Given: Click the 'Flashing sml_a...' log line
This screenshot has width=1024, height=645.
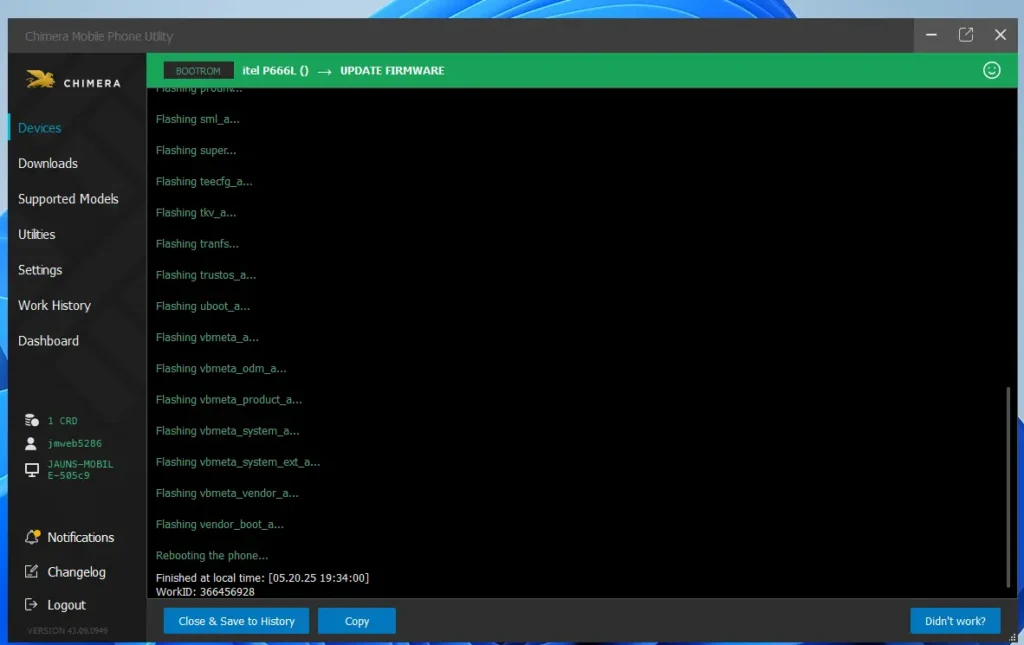Looking at the screenshot, I should point(197,119).
